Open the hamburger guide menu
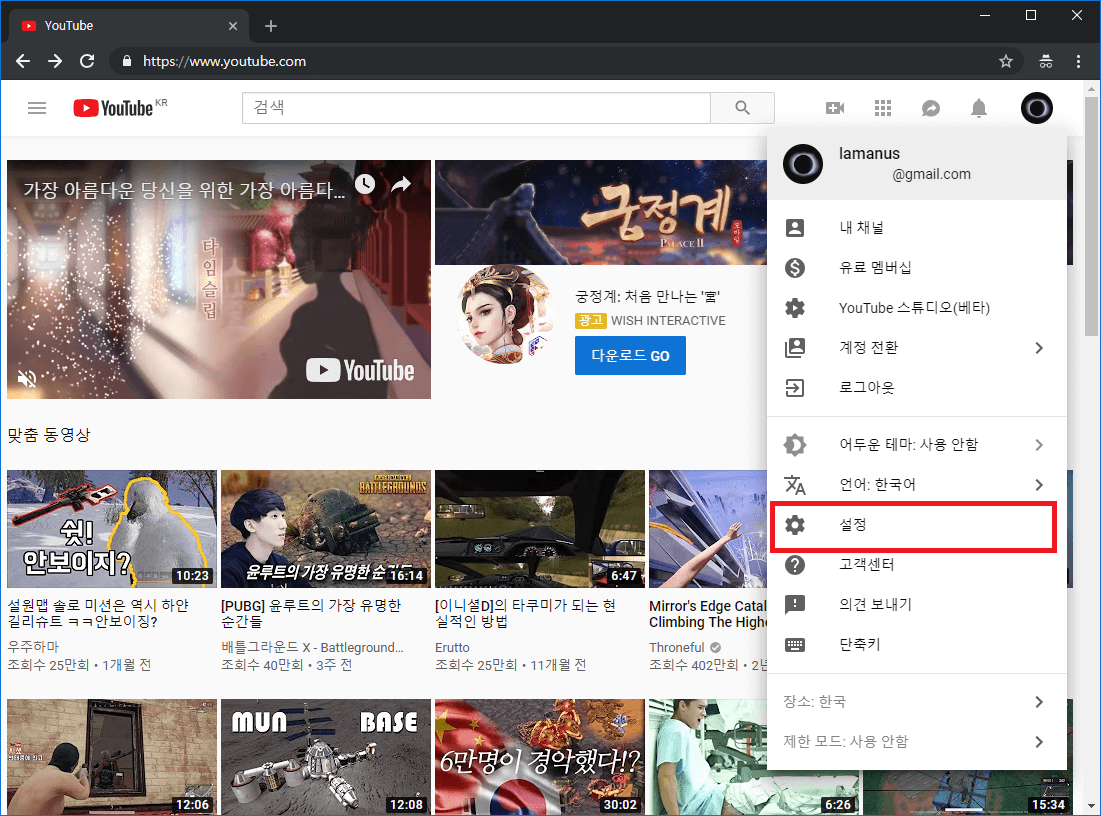1101x816 pixels. (x=37, y=108)
